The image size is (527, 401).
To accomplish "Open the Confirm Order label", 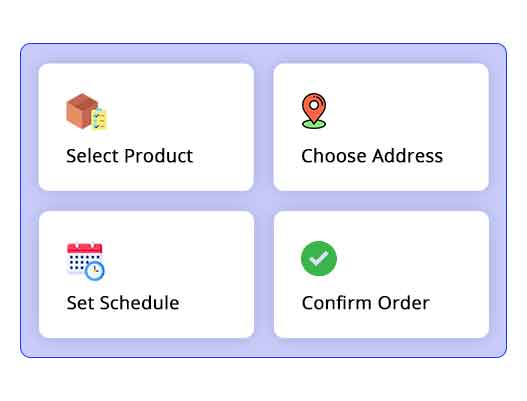I will pos(366,303).
